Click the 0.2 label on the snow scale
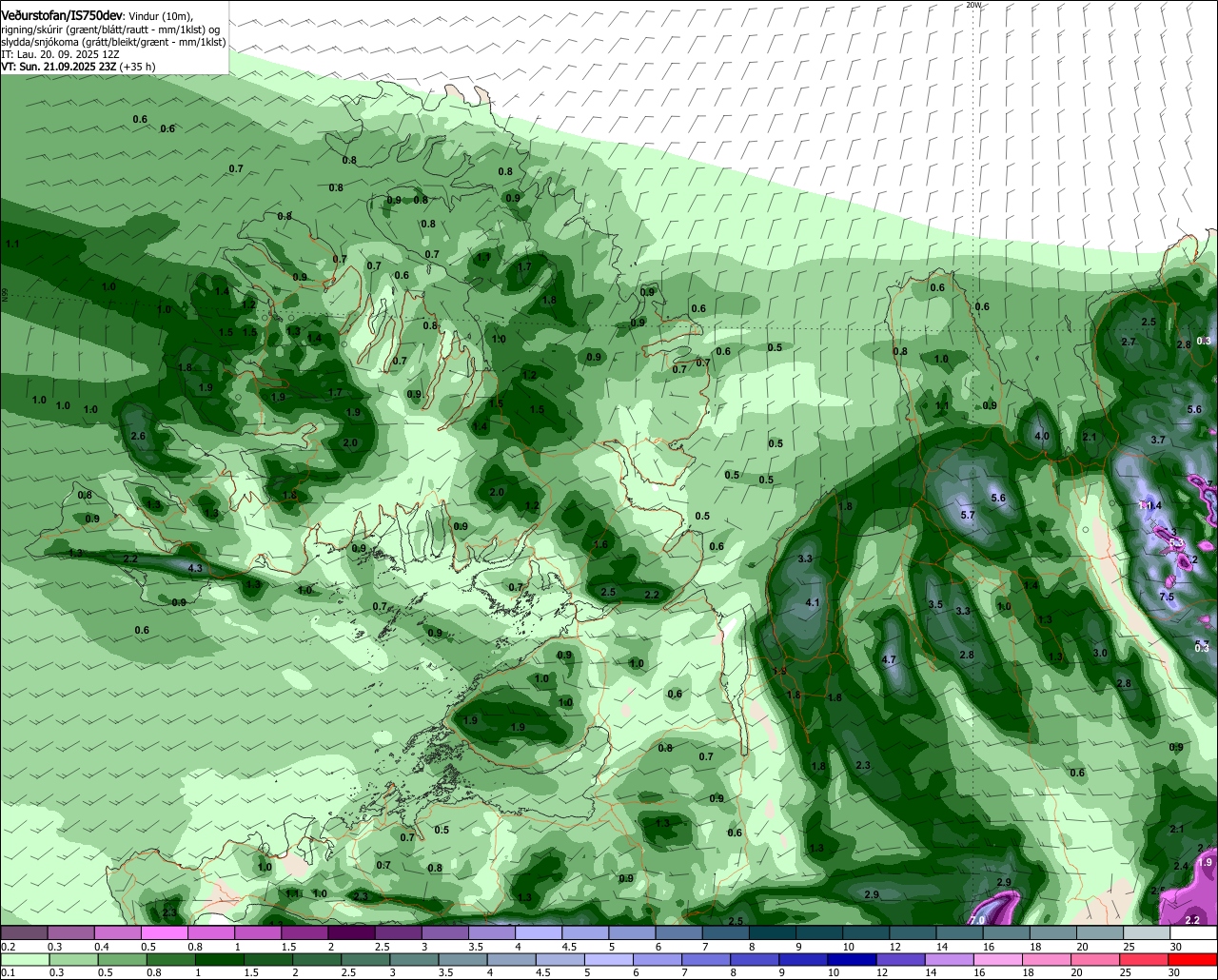 [x=8, y=947]
